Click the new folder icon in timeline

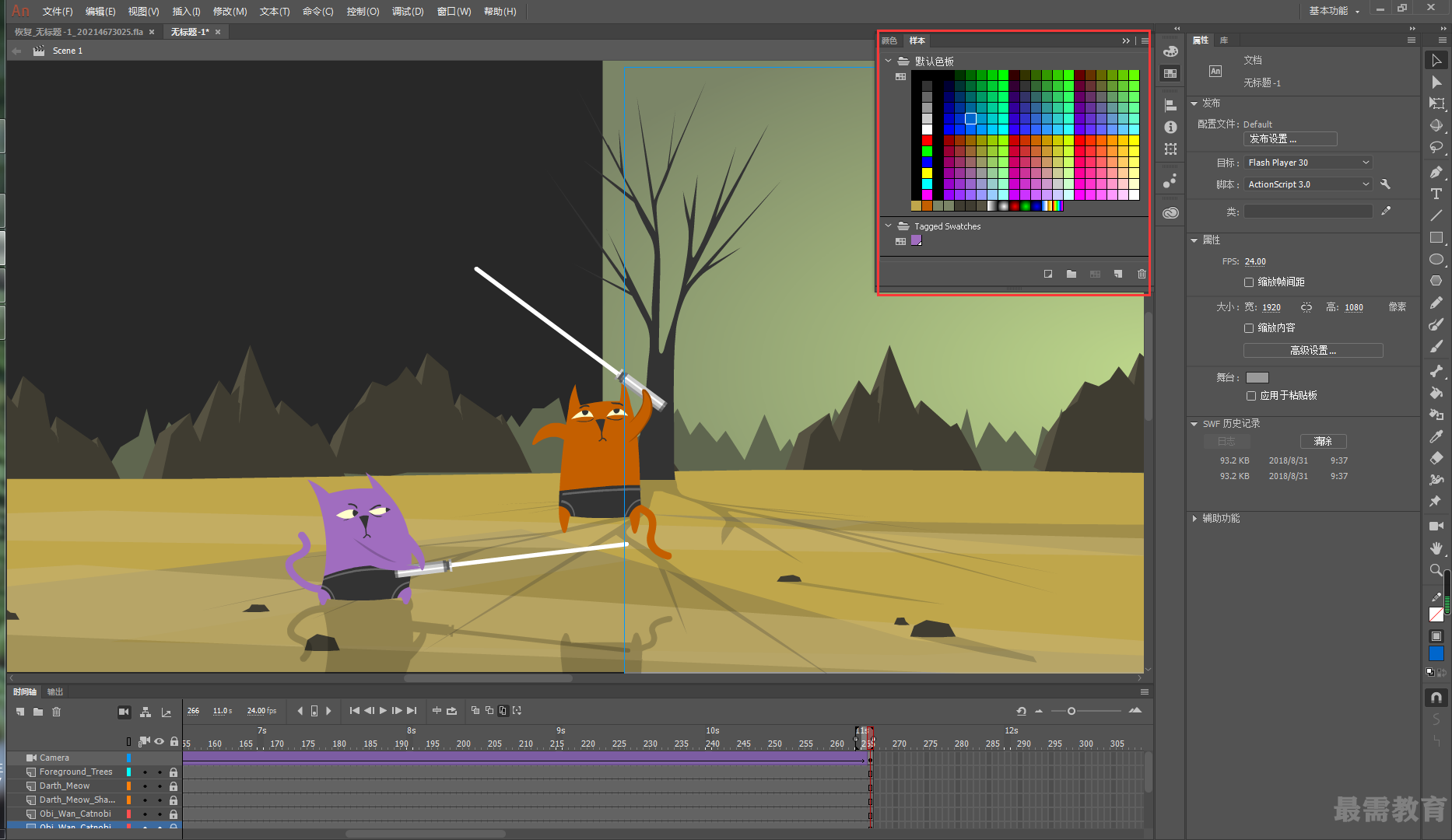coord(38,712)
